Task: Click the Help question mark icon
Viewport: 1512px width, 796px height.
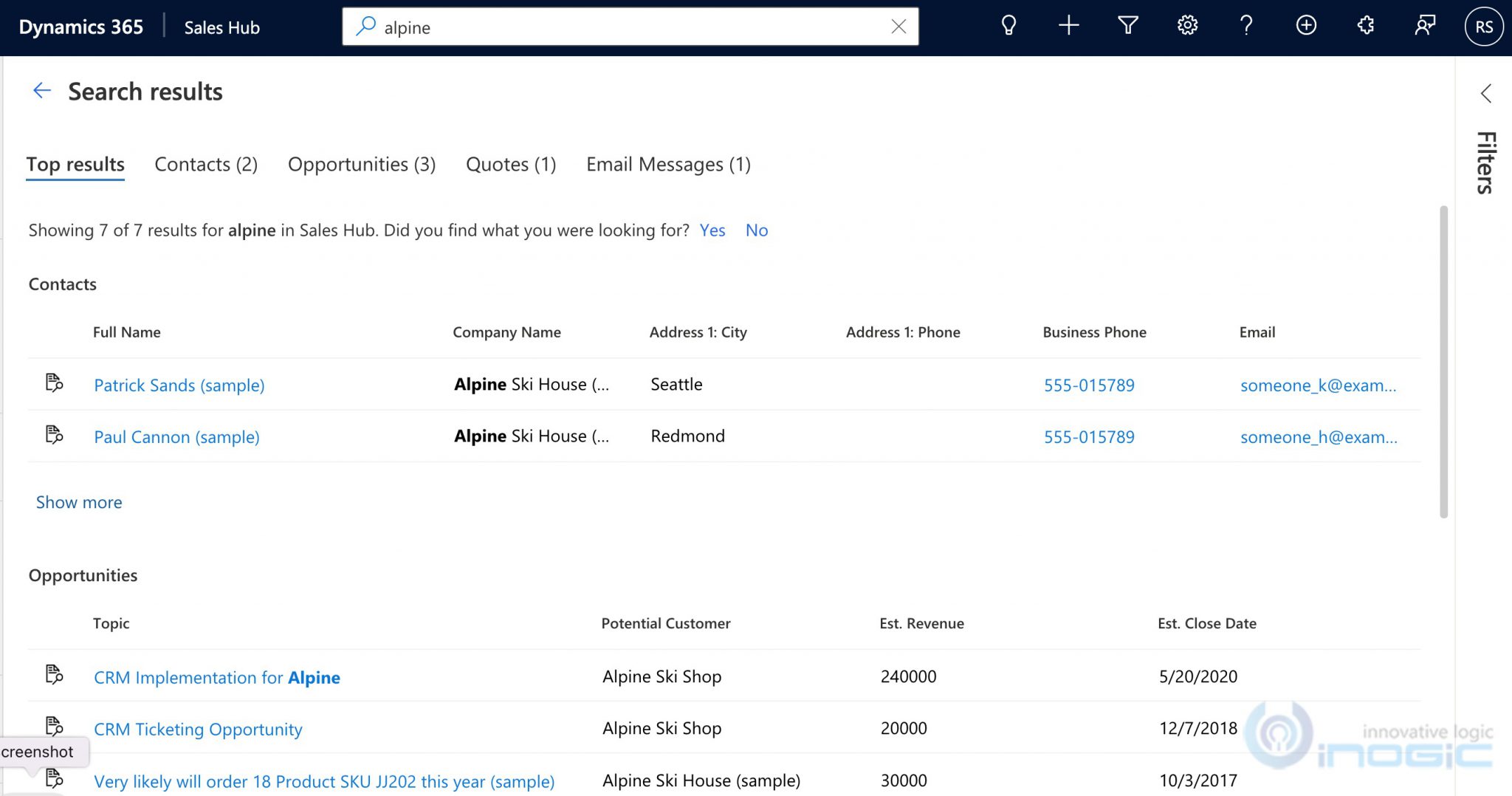Action: [x=1246, y=25]
